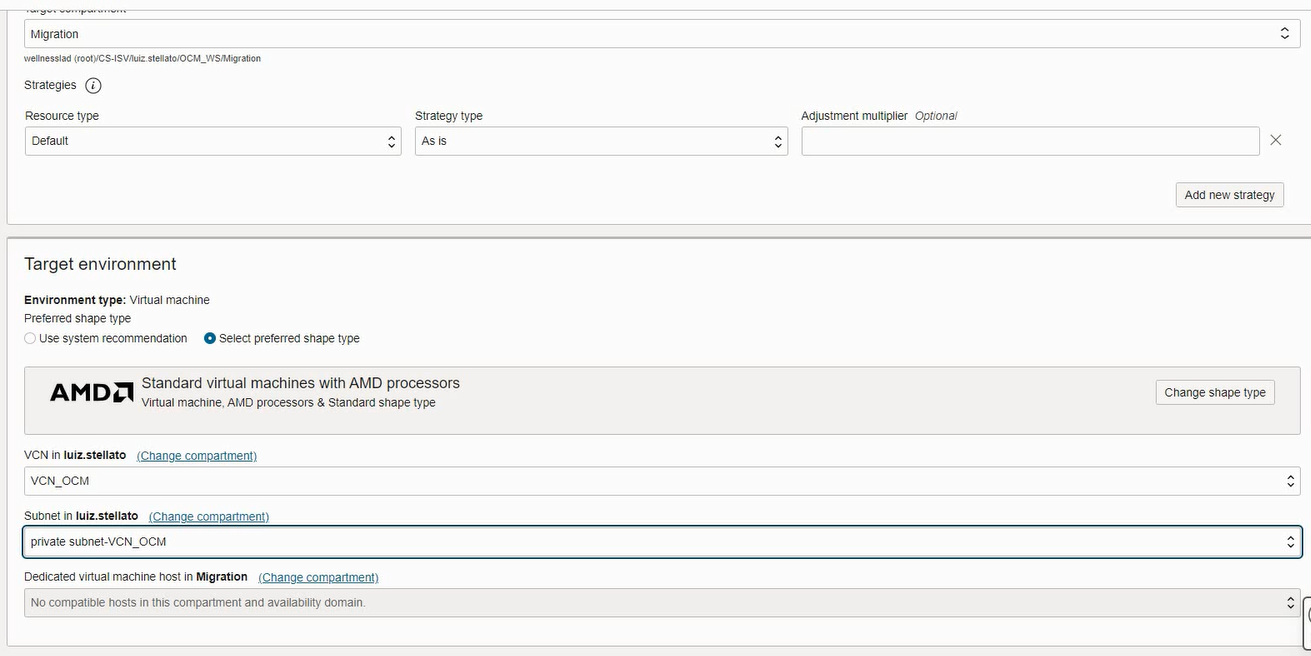Viewport: 1311px width, 656px height.
Task: Remove the strategy row with X icon
Action: click(1275, 141)
